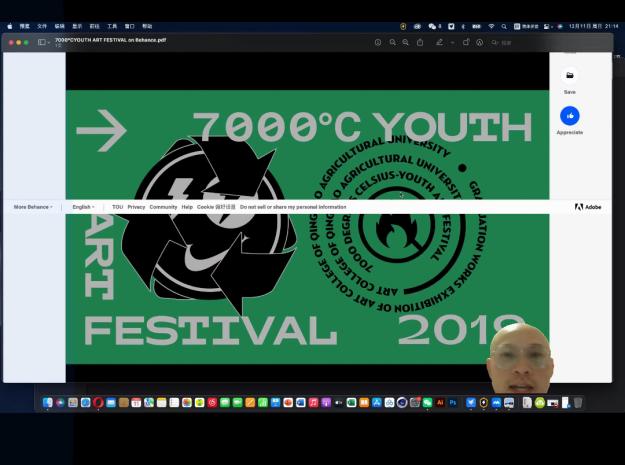Viewport: 625px width, 465px height.
Task: Click the Save folder icon
Action: tap(569, 75)
